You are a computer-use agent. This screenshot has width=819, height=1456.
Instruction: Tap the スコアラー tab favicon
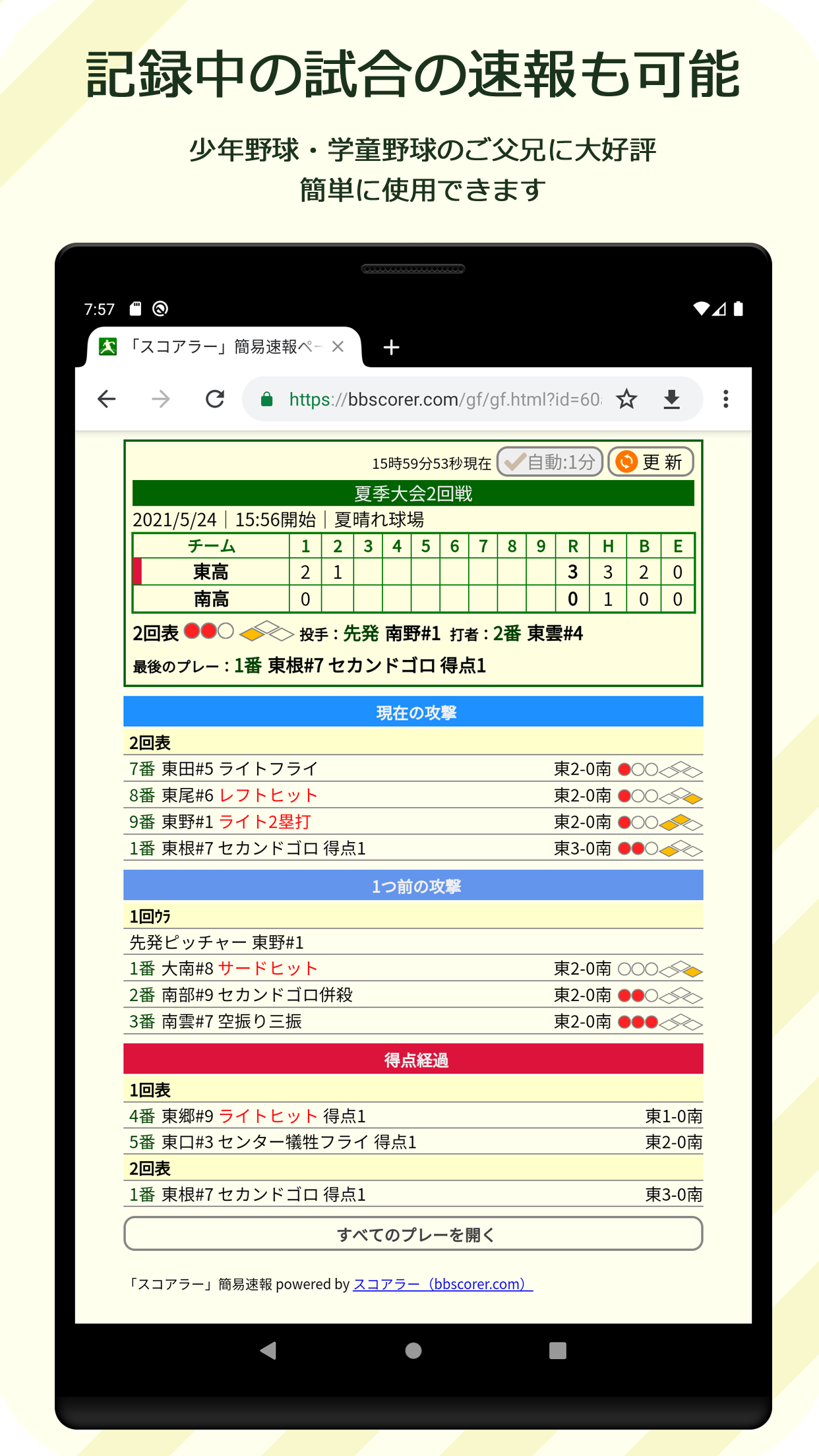point(107,347)
